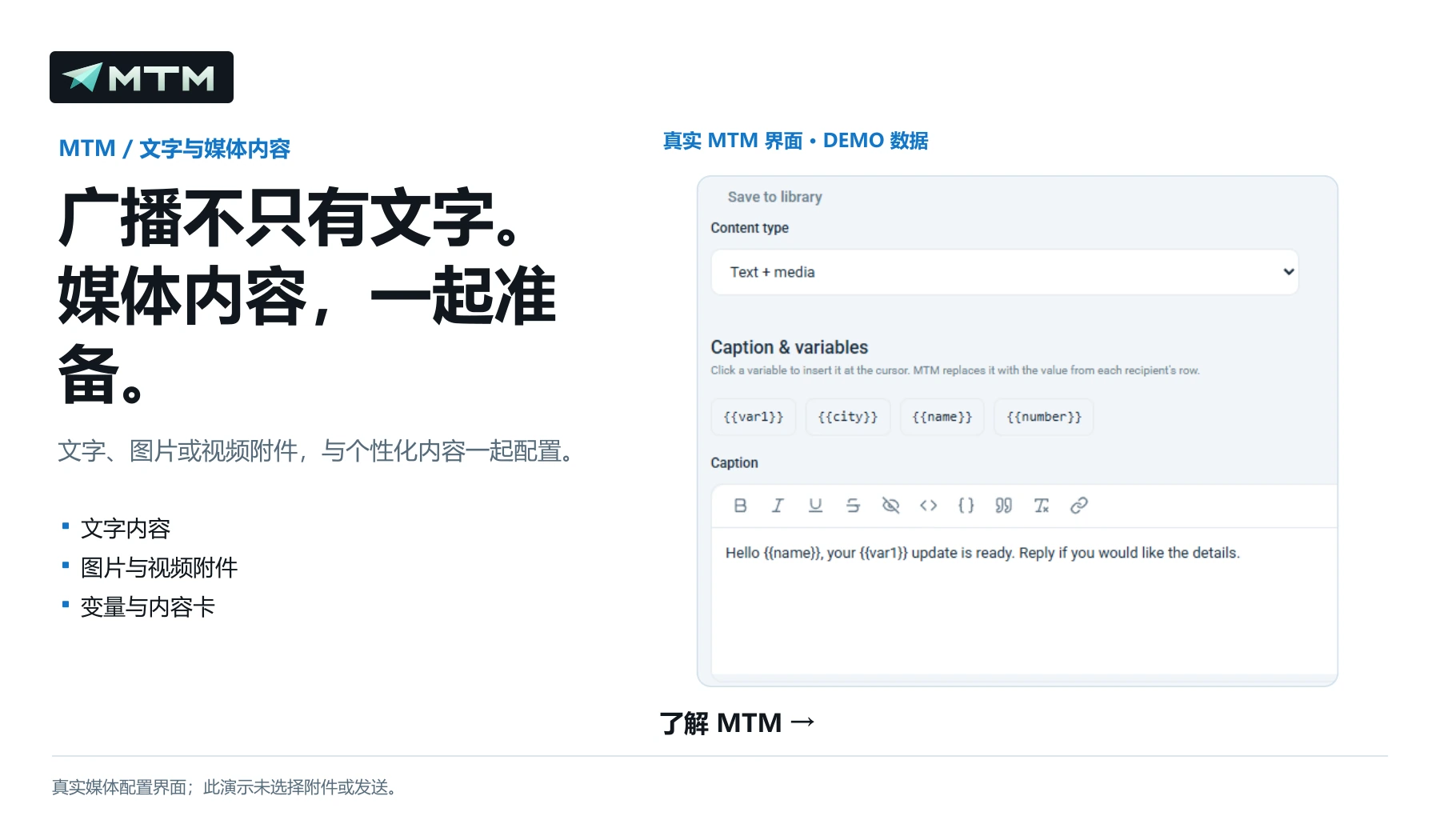Click the Content type label
1440x840 pixels.
coord(750,228)
